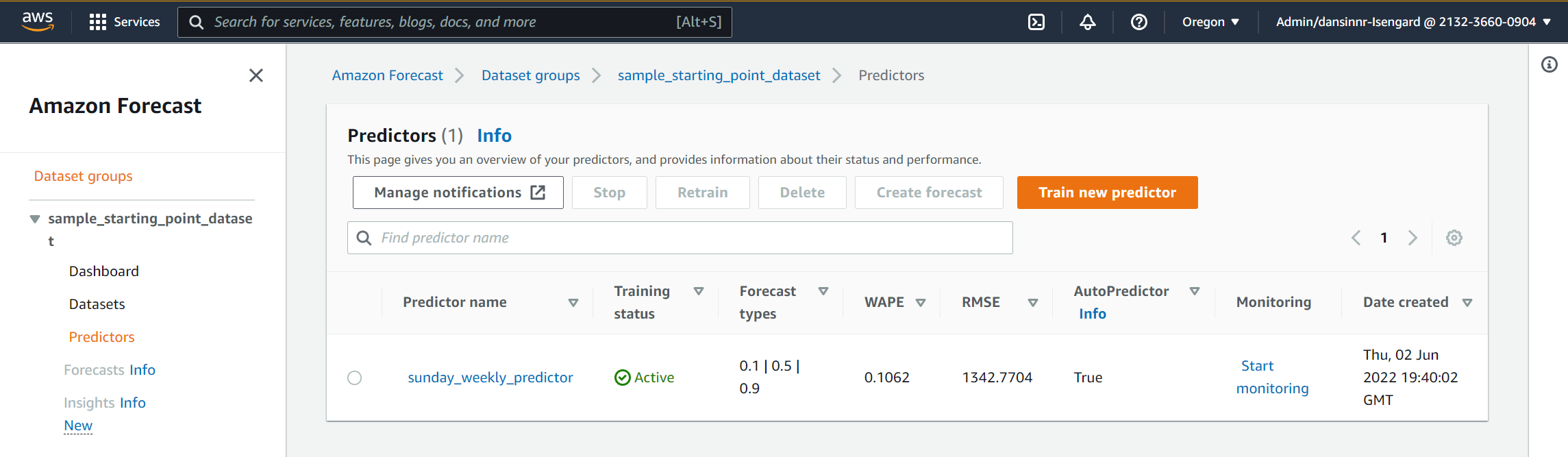The height and width of the screenshot is (457, 1568).
Task: Click Info link next to Insights
Action: [133, 403]
